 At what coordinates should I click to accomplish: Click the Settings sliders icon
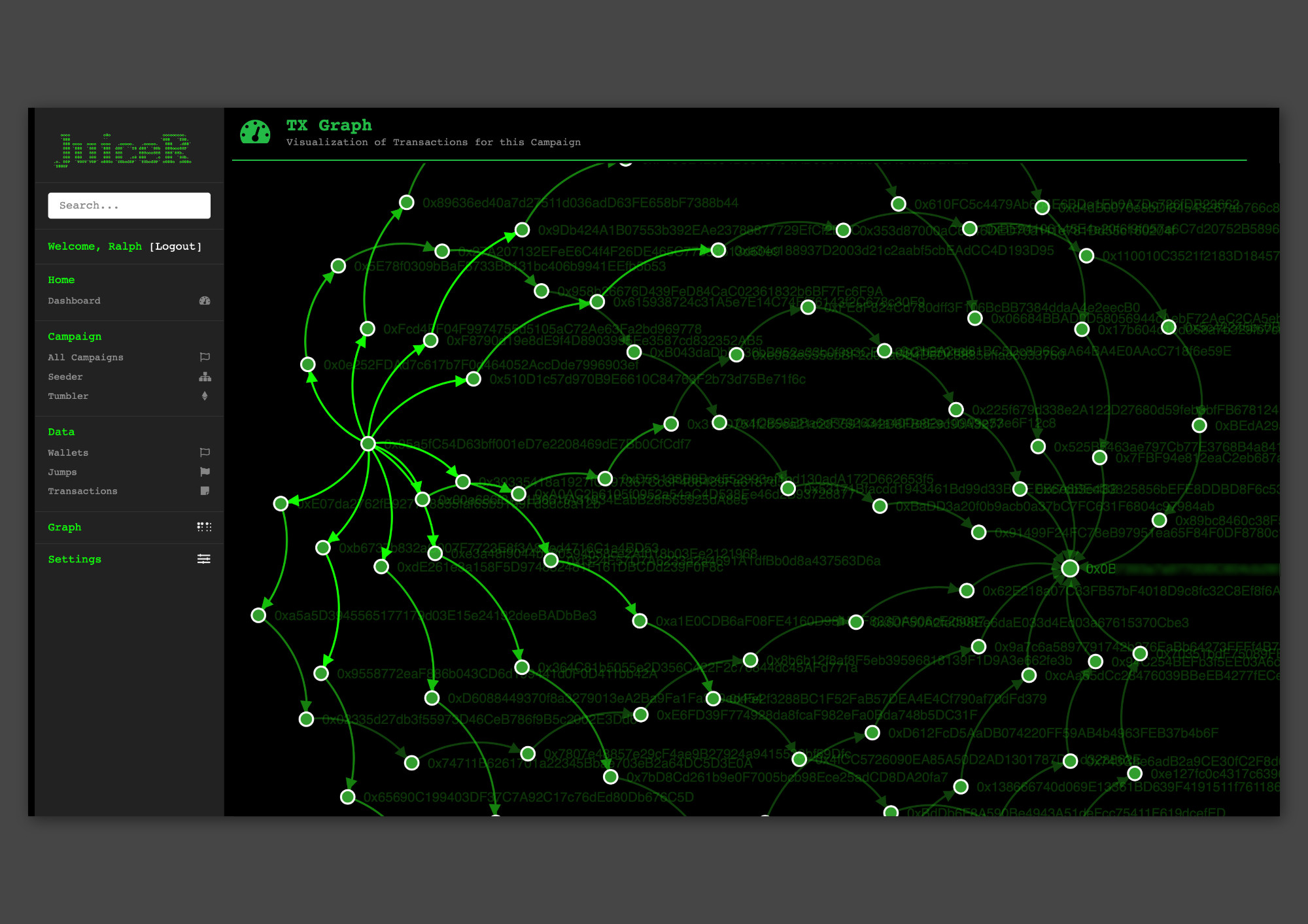tap(204, 559)
